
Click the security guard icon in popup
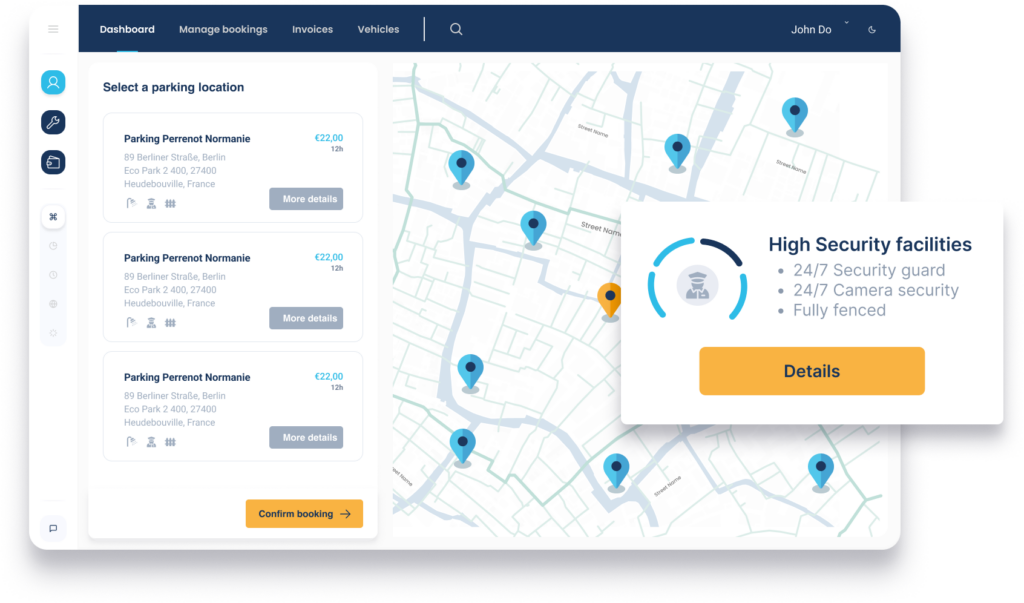[696, 284]
